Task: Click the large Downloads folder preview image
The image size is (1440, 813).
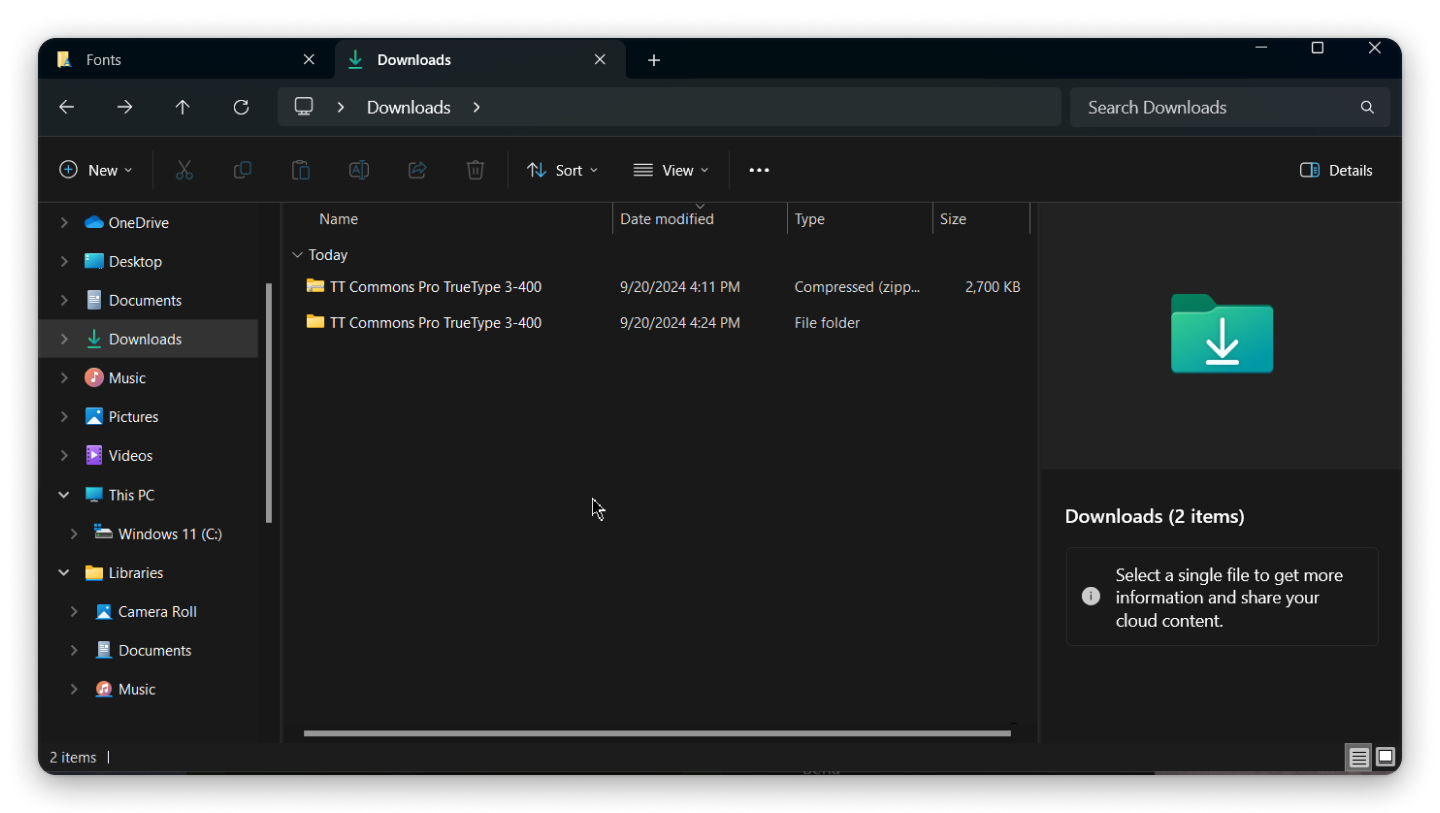Action: [1222, 334]
